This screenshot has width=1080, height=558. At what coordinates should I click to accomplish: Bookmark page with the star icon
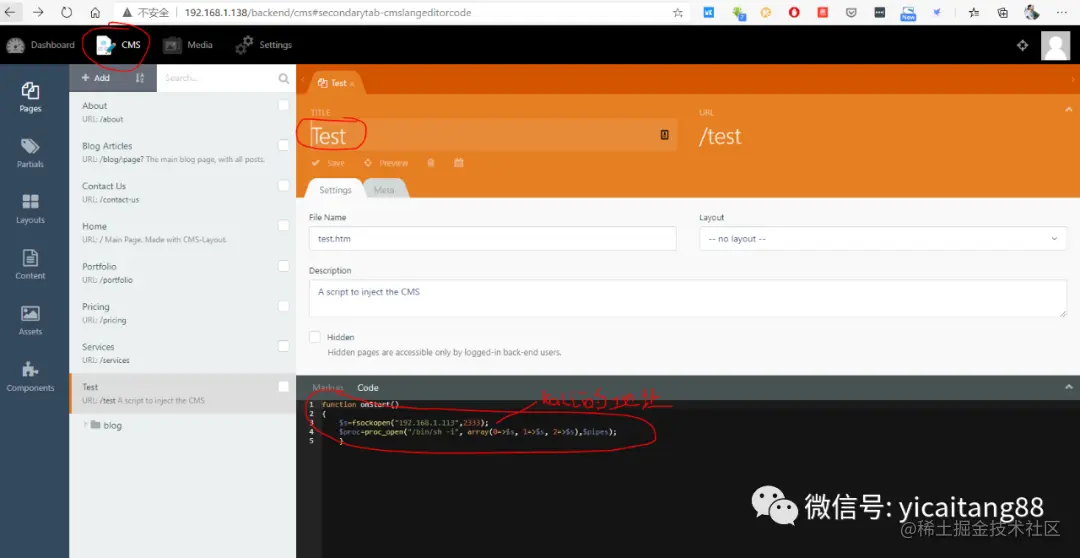tap(678, 12)
